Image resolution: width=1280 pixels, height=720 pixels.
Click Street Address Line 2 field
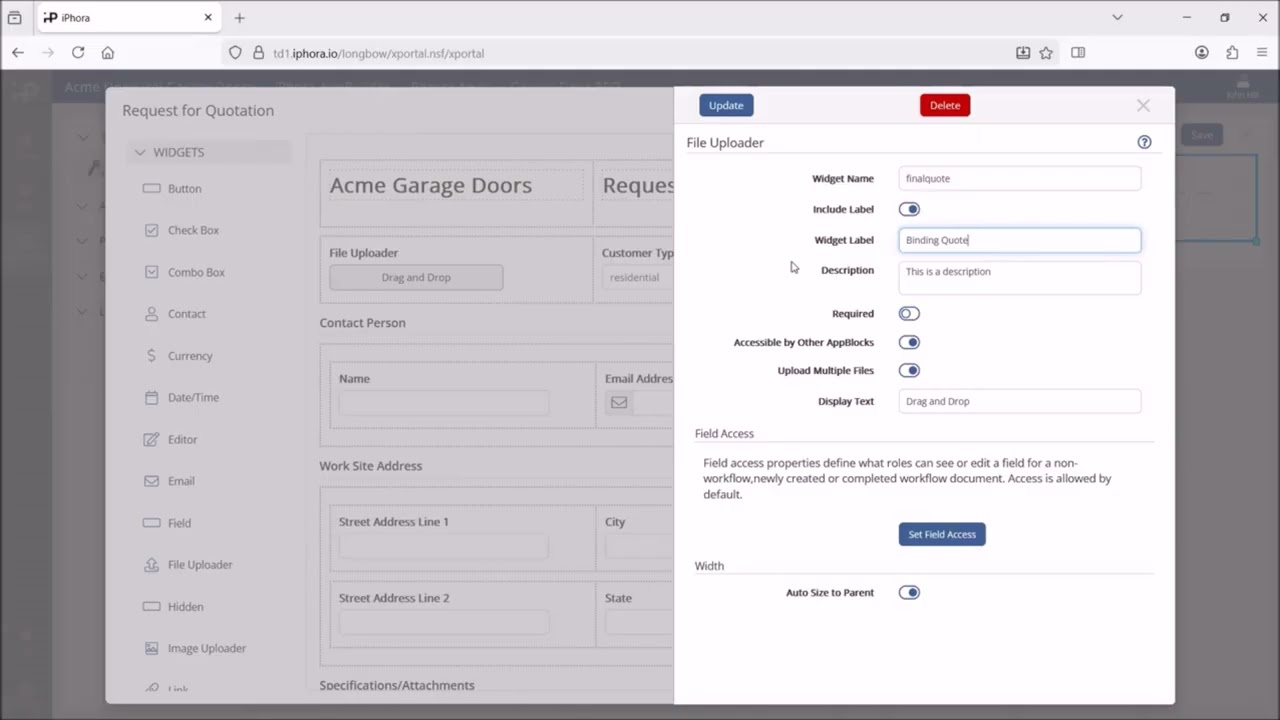[x=443, y=622]
